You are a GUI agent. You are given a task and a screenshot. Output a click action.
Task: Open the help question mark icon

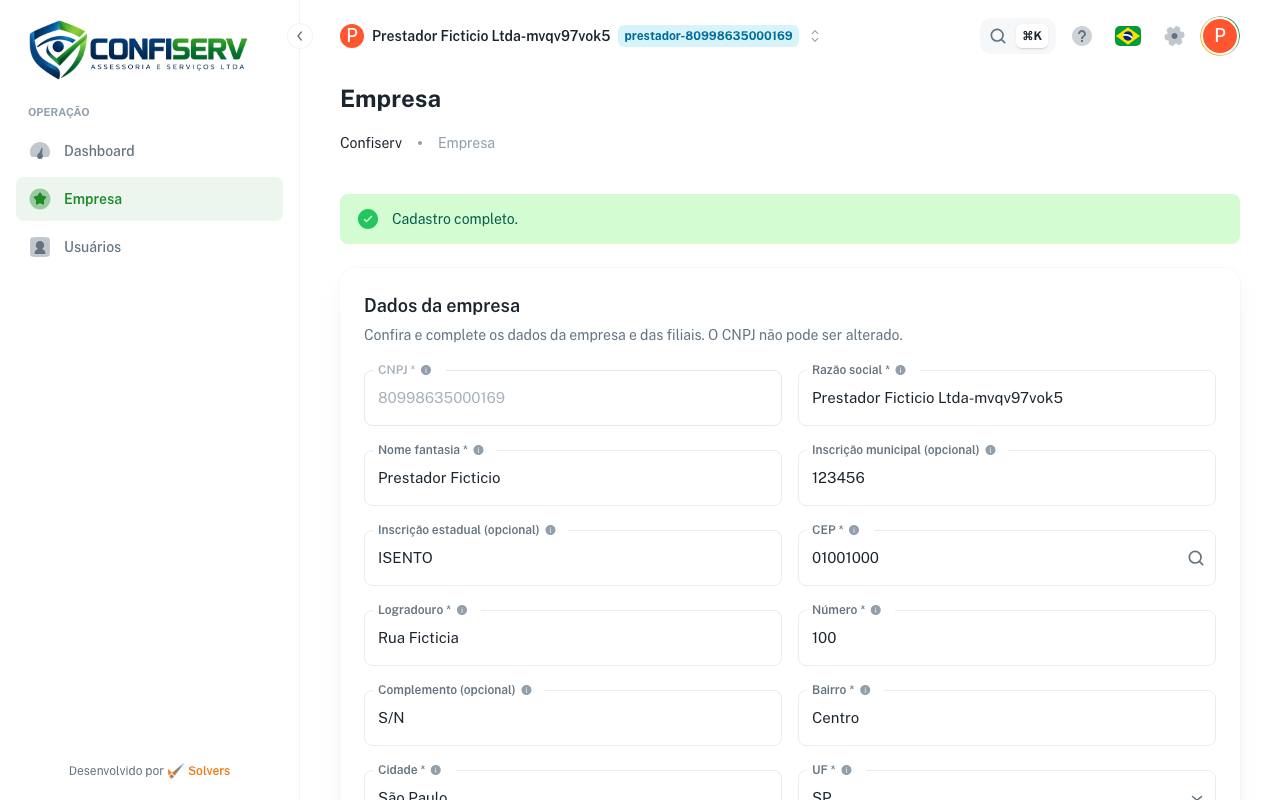tap(1082, 36)
